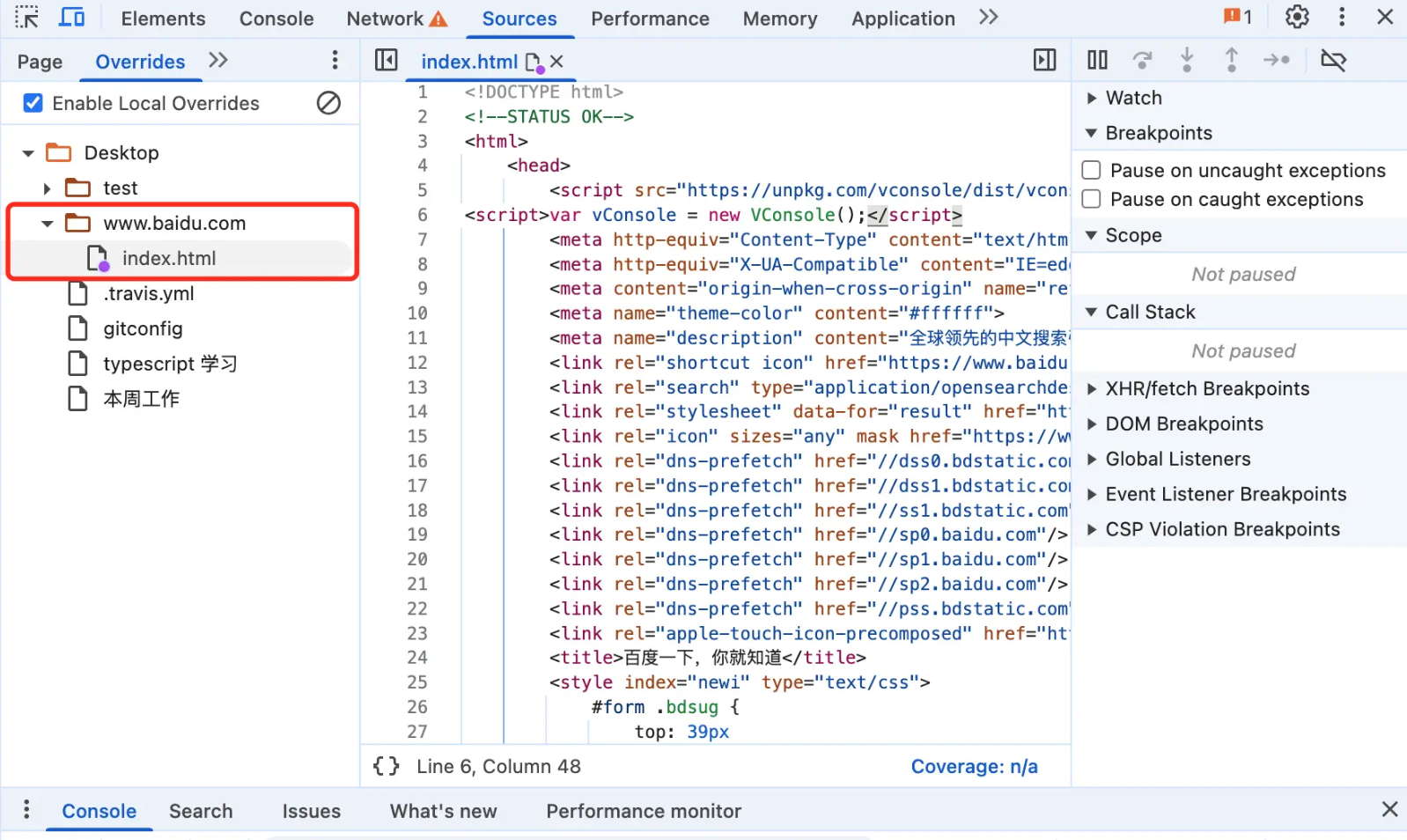
Task: Deactivate all breakpoints
Action: pos(1333,60)
